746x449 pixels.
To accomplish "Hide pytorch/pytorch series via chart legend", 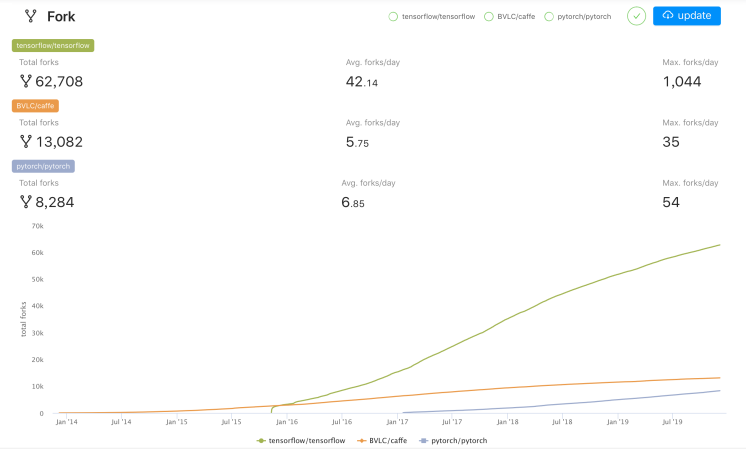I will [x=456, y=439].
